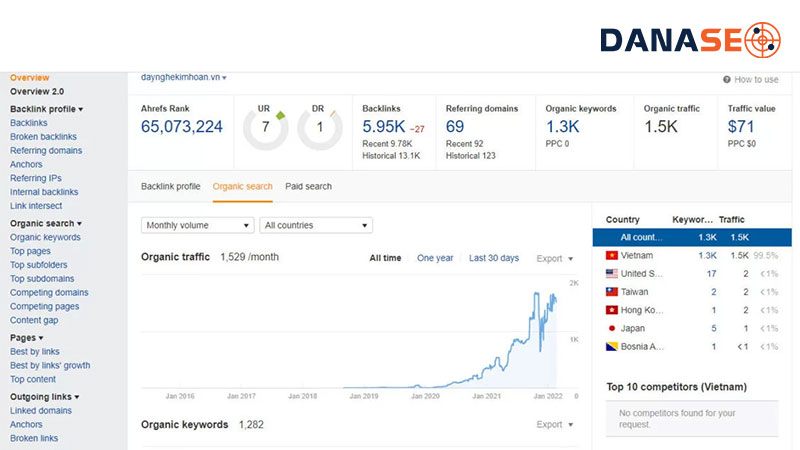The width and height of the screenshot is (800, 450).
Task: Click the Organic keywords metric 1.3K
Action: (x=562, y=127)
